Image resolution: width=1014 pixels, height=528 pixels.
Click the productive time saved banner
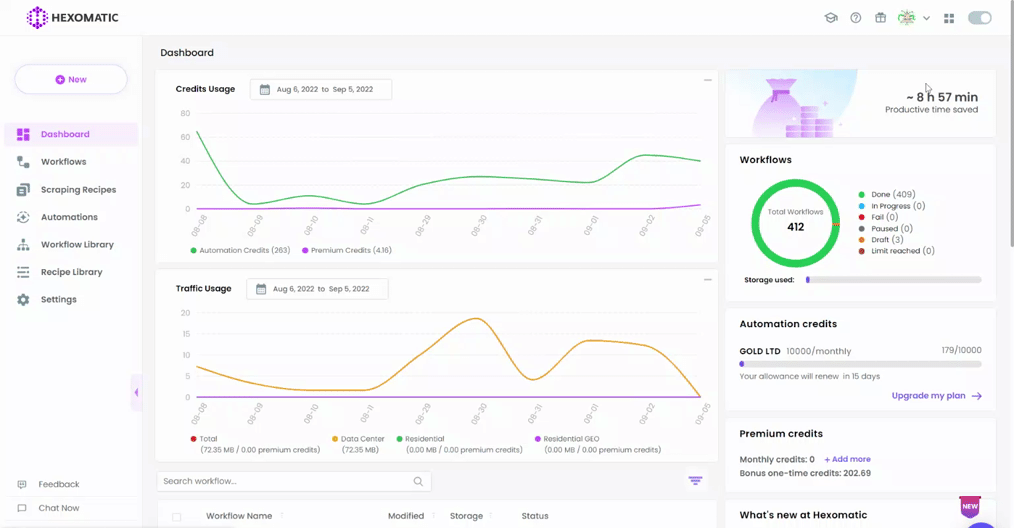point(860,103)
